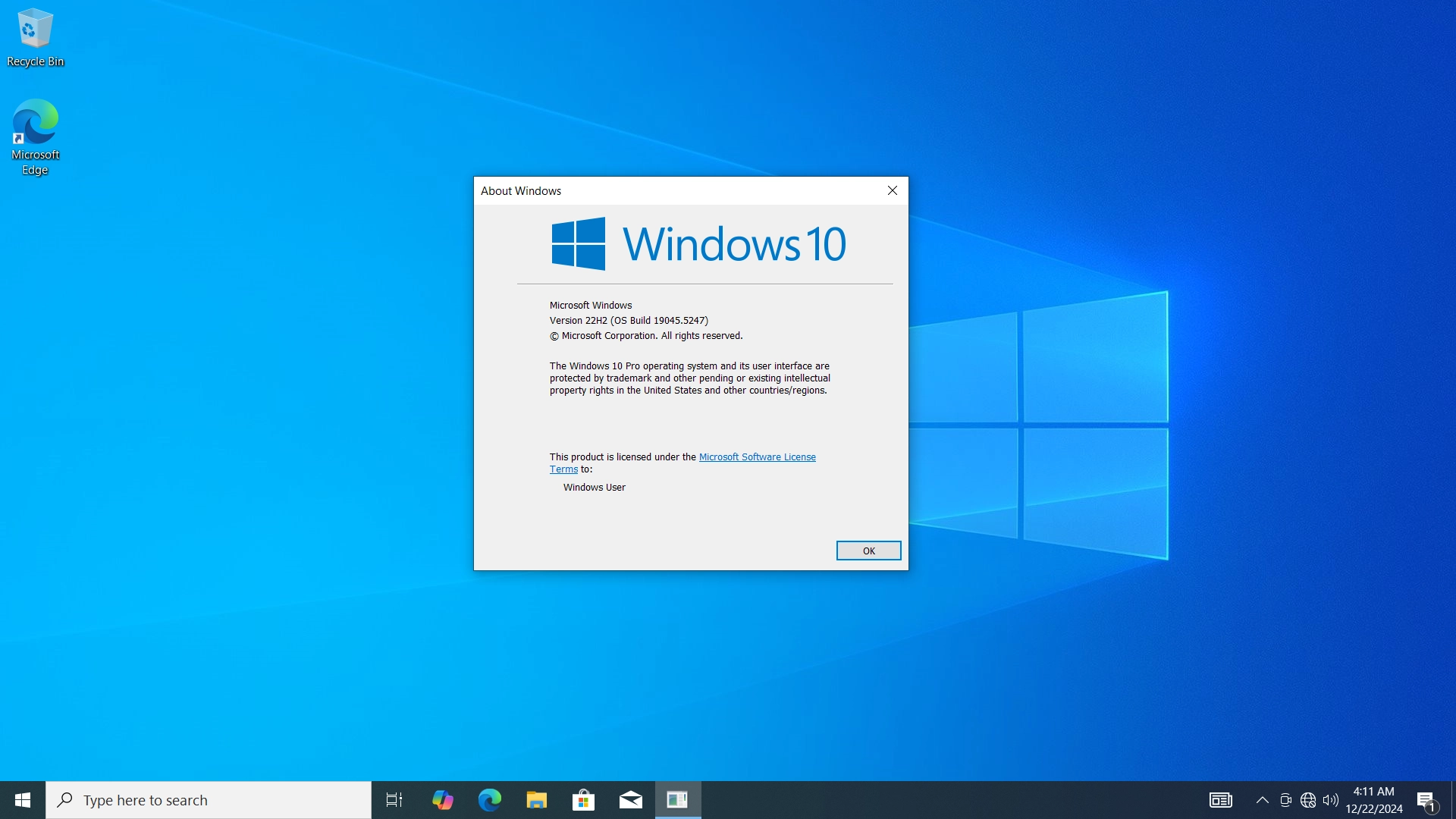The width and height of the screenshot is (1456, 819).
Task: Open the volume speaker control
Action: pos(1331,800)
